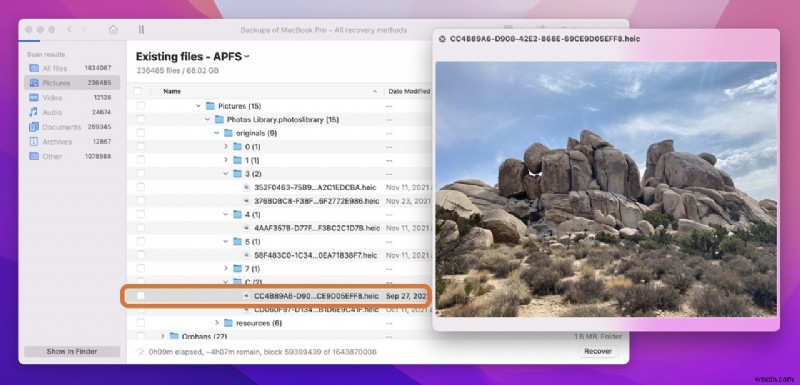Open the Existing files - APFS dropdown
800x385 pixels.
click(193, 57)
